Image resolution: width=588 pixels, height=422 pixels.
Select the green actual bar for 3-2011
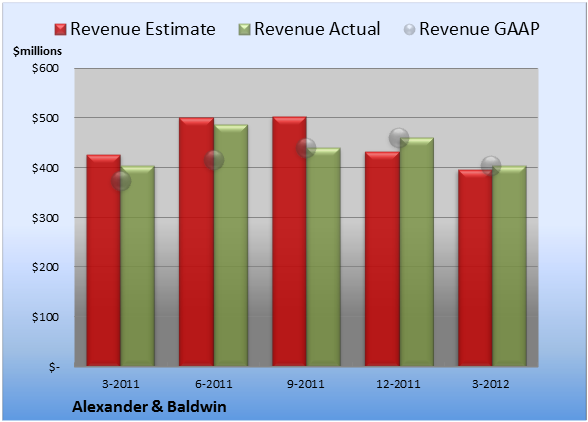(x=138, y=266)
